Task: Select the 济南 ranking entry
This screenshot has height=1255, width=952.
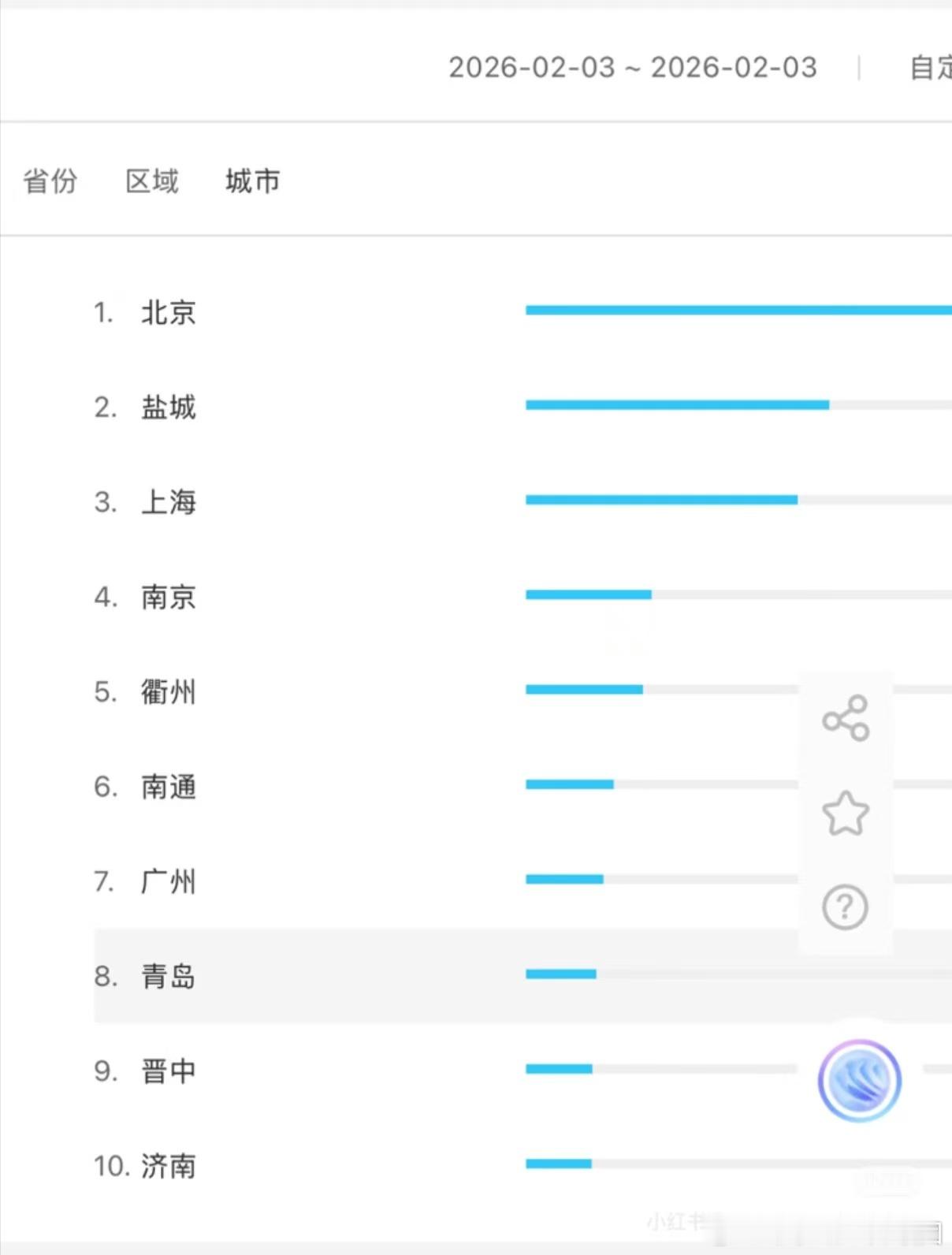Action: coord(168,1166)
